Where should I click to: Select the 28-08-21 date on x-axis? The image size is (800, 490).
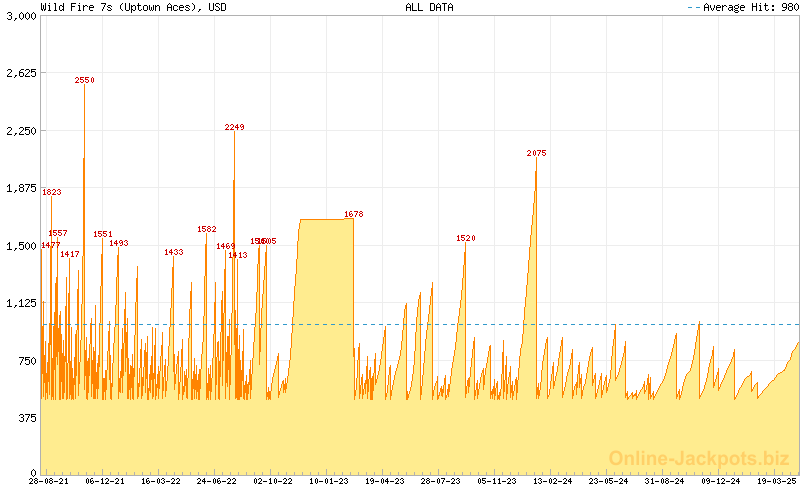click(x=48, y=481)
